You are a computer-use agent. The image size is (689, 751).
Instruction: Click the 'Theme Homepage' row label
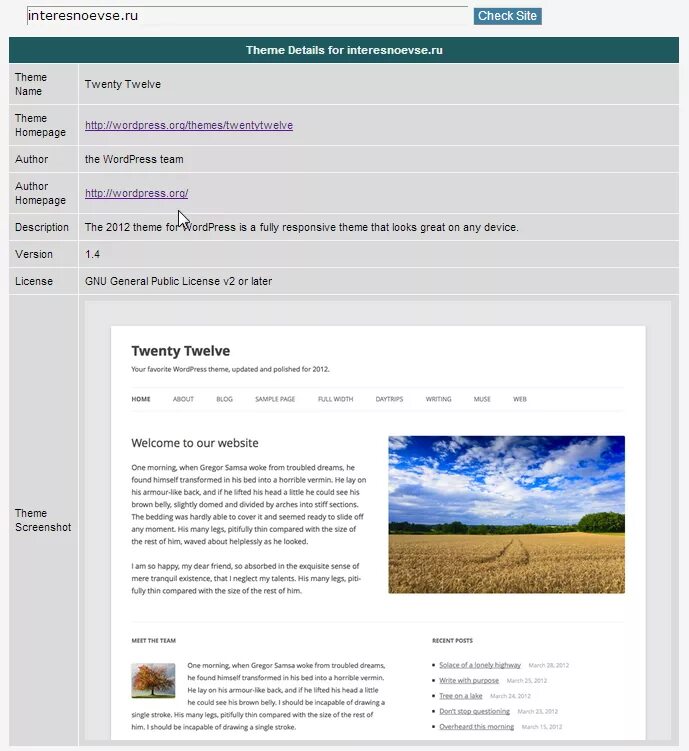[40, 125]
